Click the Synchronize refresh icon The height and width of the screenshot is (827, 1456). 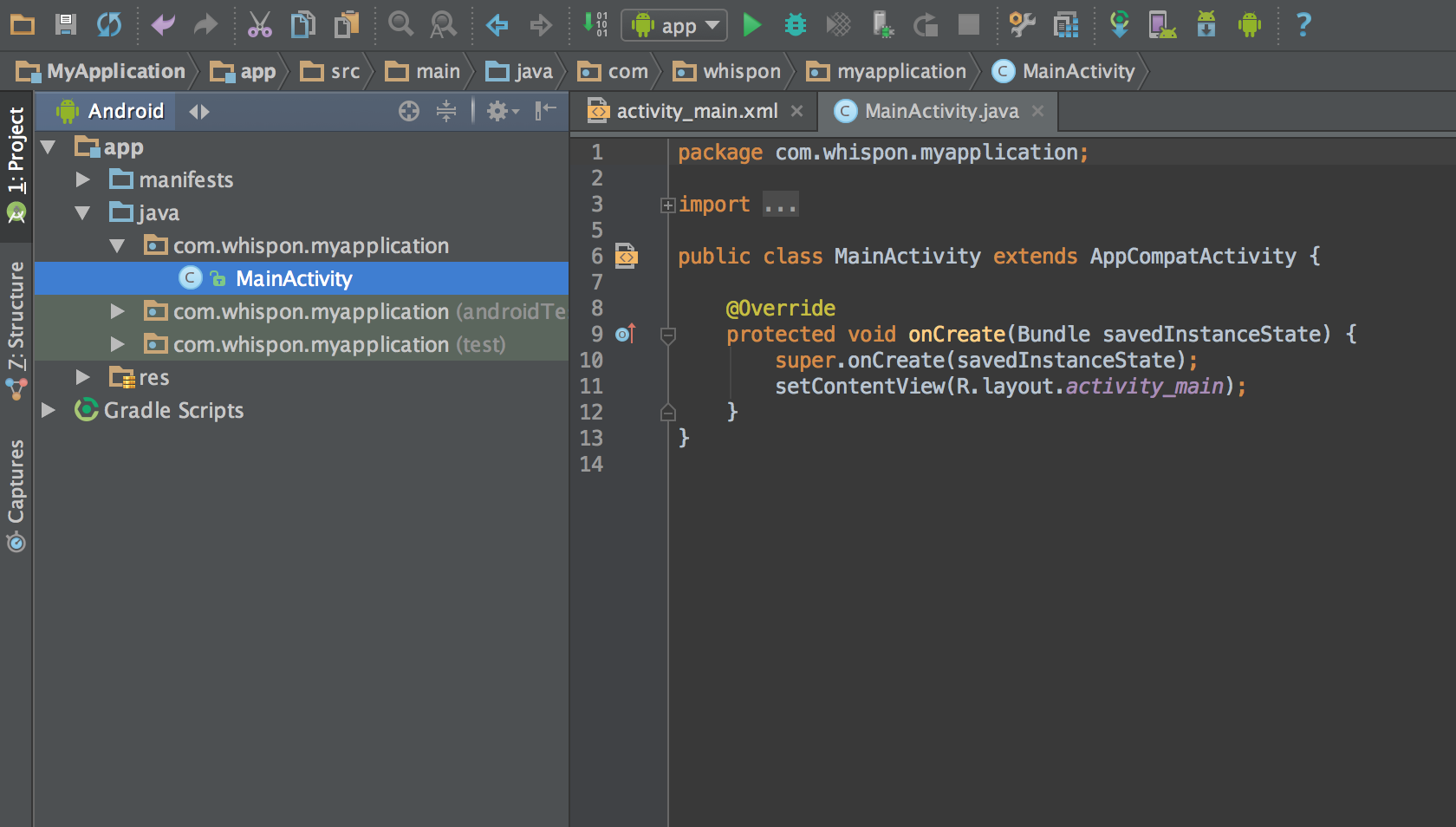109,24
